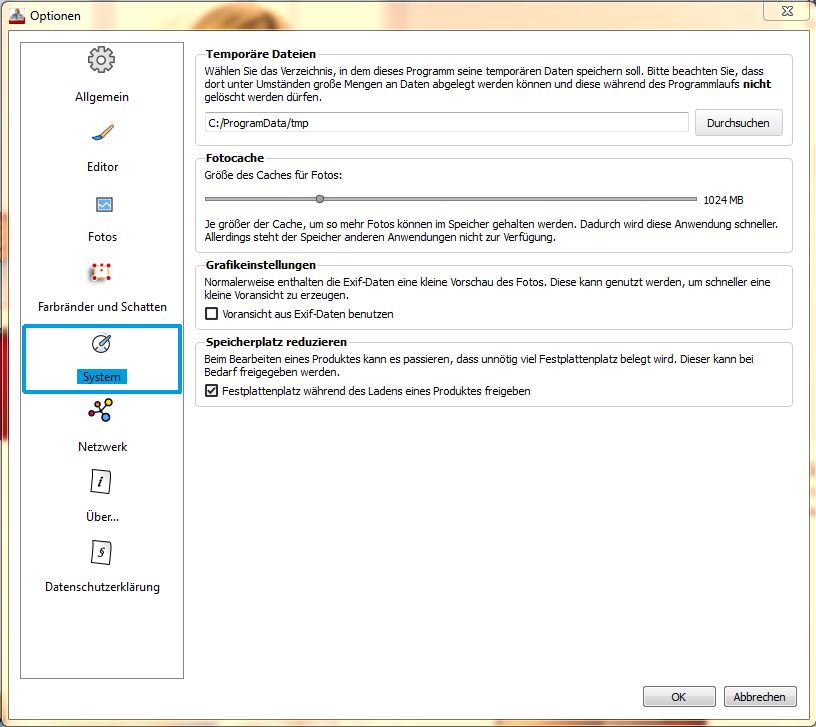Click the Grafikeinstellungen heading
The width and height of the screenshot is (816, 727).
point(261,265)
